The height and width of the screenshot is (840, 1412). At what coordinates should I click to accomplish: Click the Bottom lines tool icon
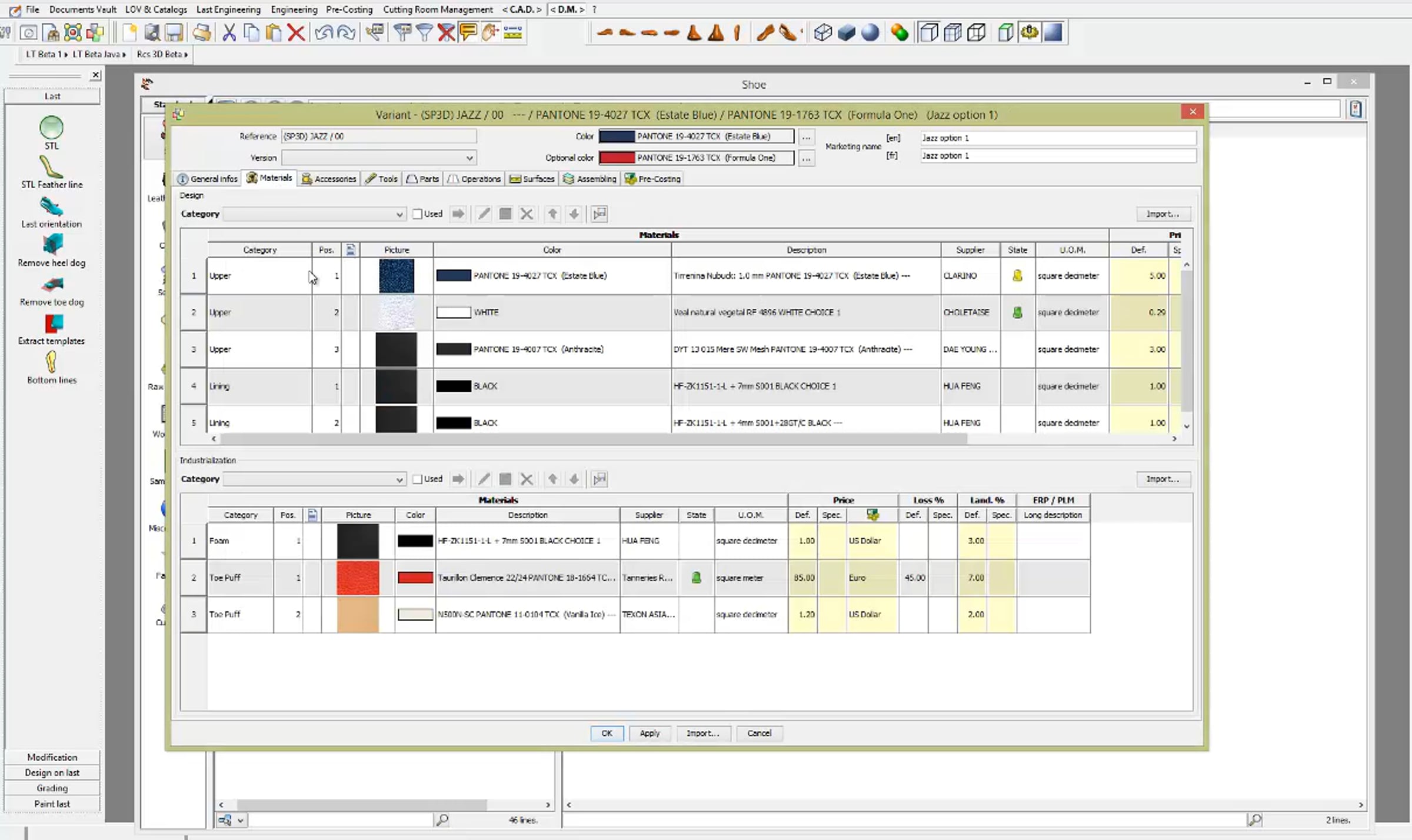click(x=51, y=362)
